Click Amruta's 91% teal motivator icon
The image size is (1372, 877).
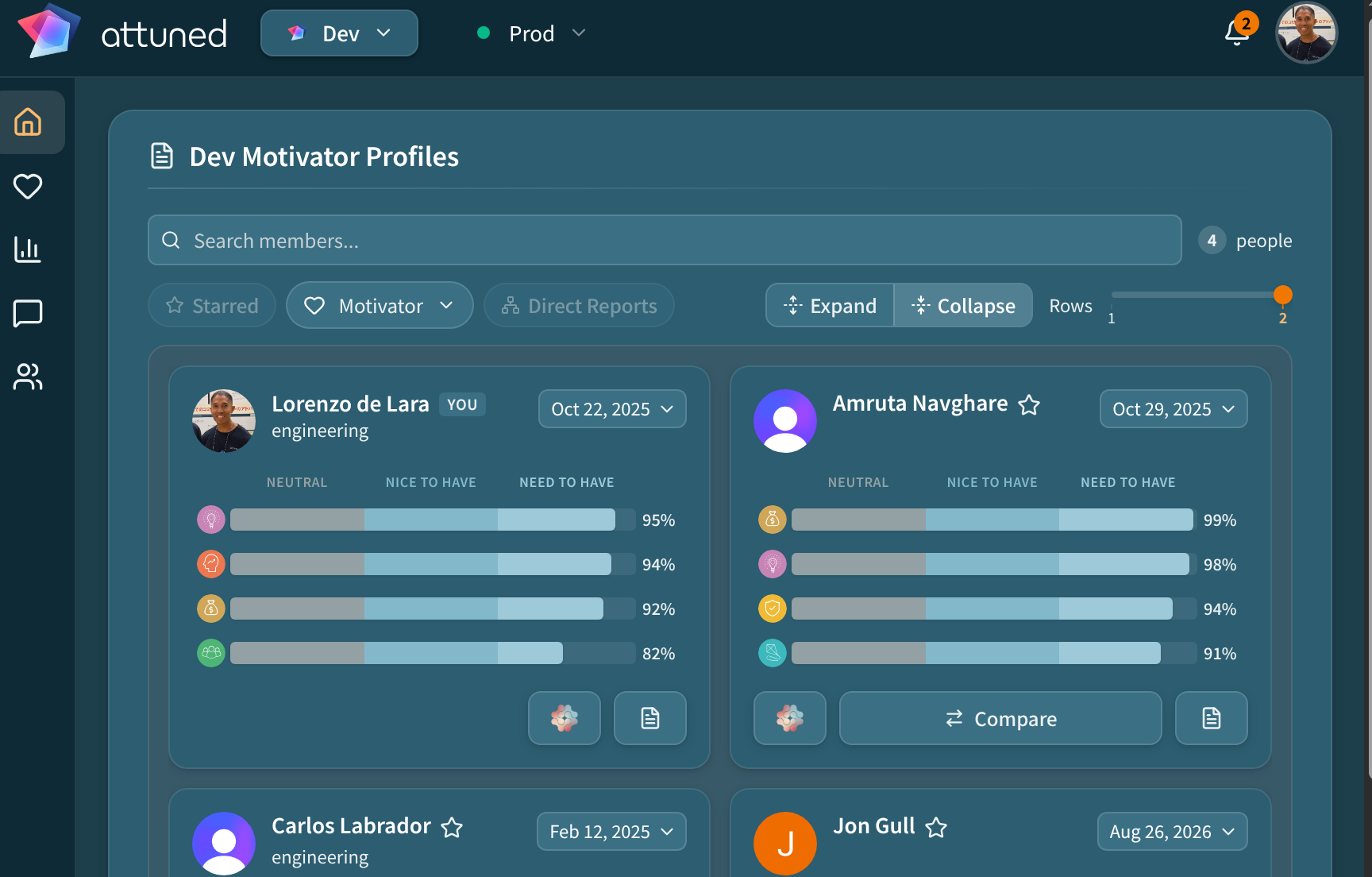click(773, 653)
